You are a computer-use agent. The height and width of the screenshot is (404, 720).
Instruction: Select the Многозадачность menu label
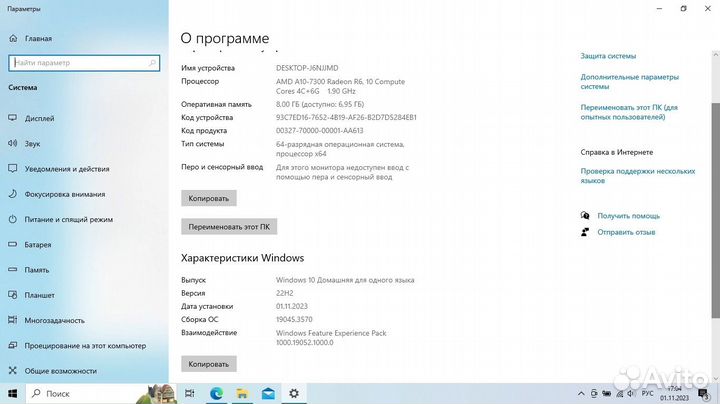point(54,320)
